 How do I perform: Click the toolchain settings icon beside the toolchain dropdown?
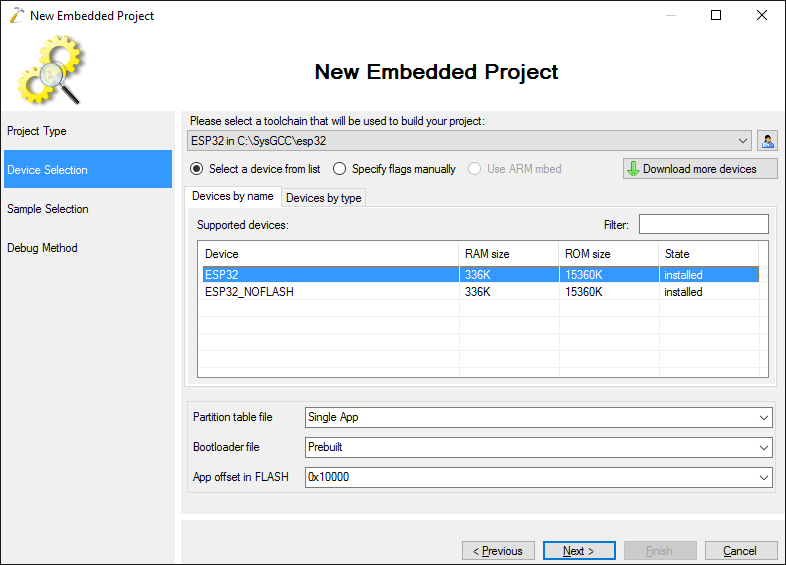point(767,141)
